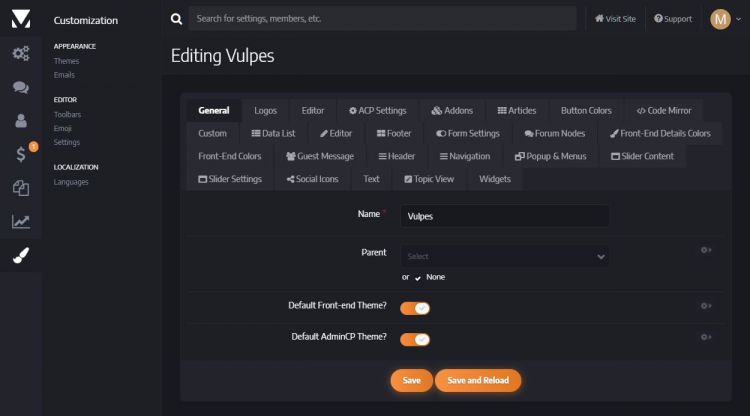Click the search magnifier icon
This screenshot has width=750, height=416.
click(177, 19)
